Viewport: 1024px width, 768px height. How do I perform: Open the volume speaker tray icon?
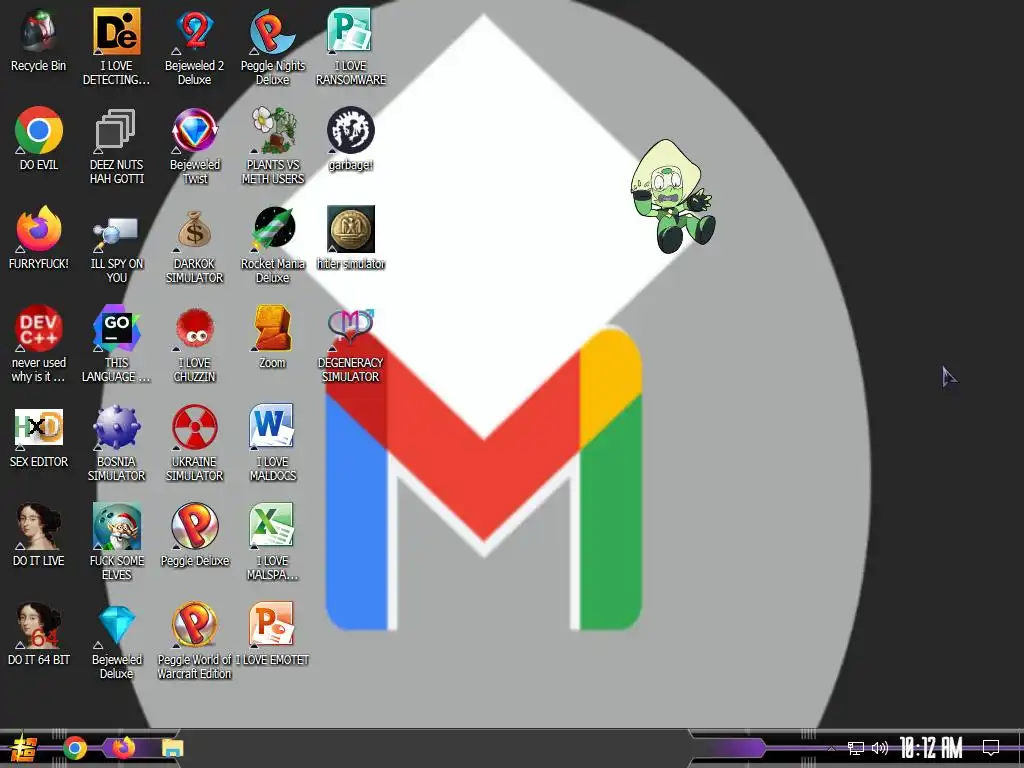click(x=880, y=748)
